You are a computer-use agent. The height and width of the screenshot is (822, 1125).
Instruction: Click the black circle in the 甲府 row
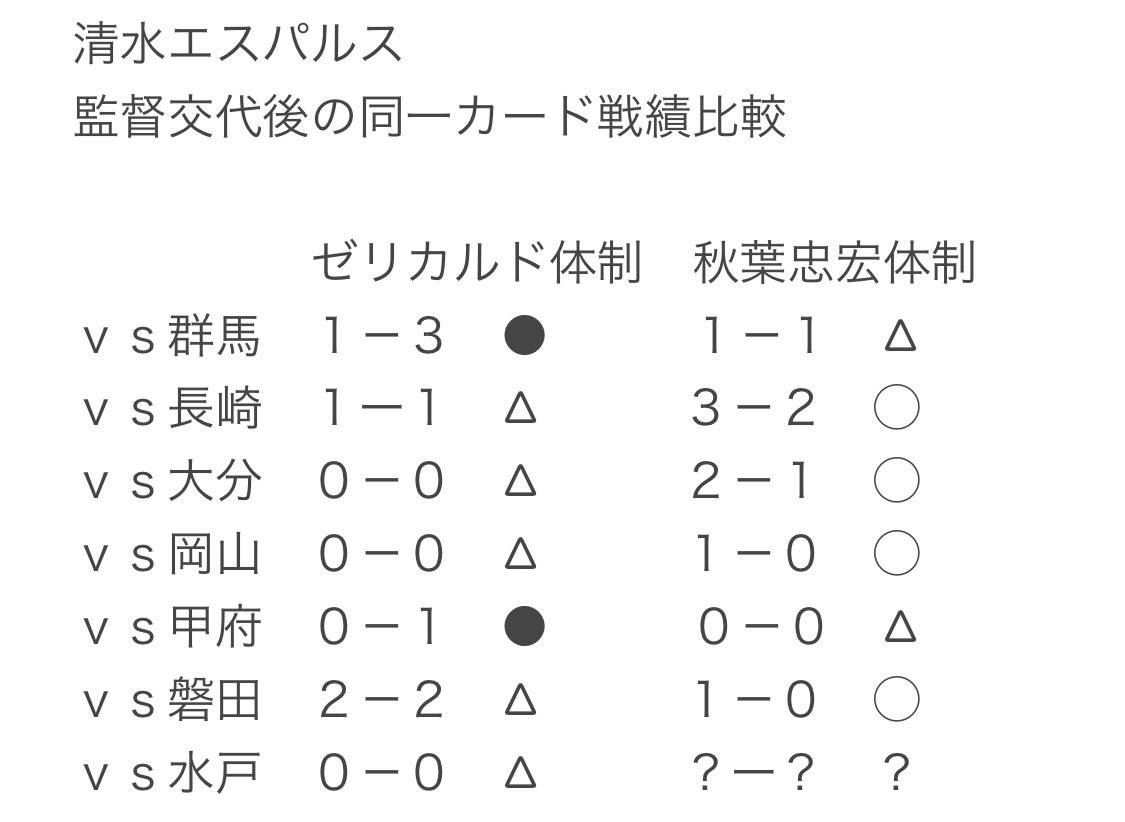pos(524,627)
